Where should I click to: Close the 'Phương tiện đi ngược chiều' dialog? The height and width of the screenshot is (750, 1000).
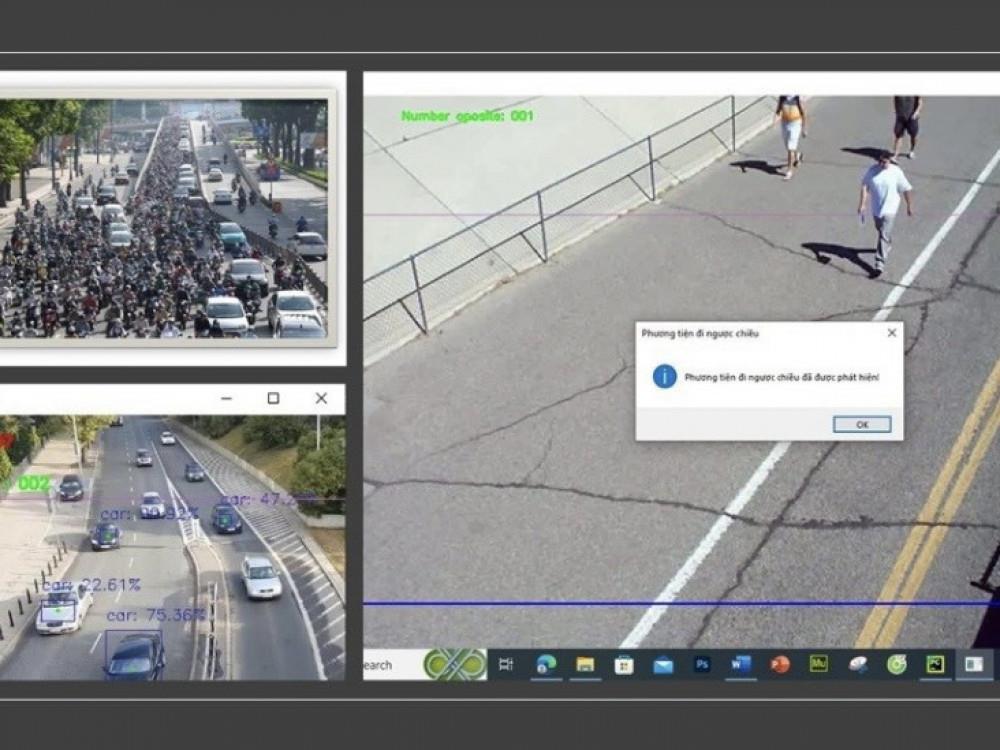(892, 333)
